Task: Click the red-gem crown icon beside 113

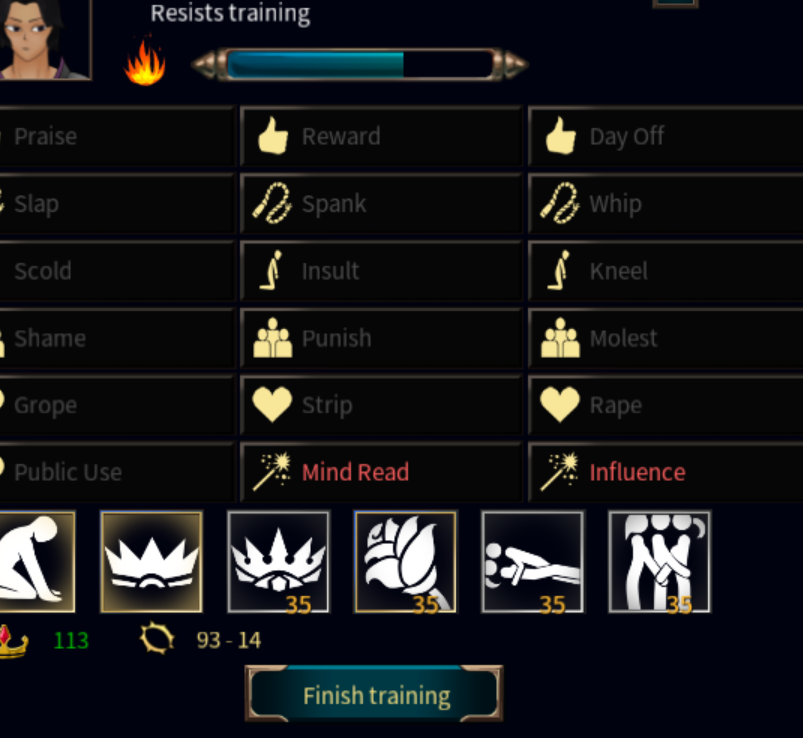Action: [11, 641]
